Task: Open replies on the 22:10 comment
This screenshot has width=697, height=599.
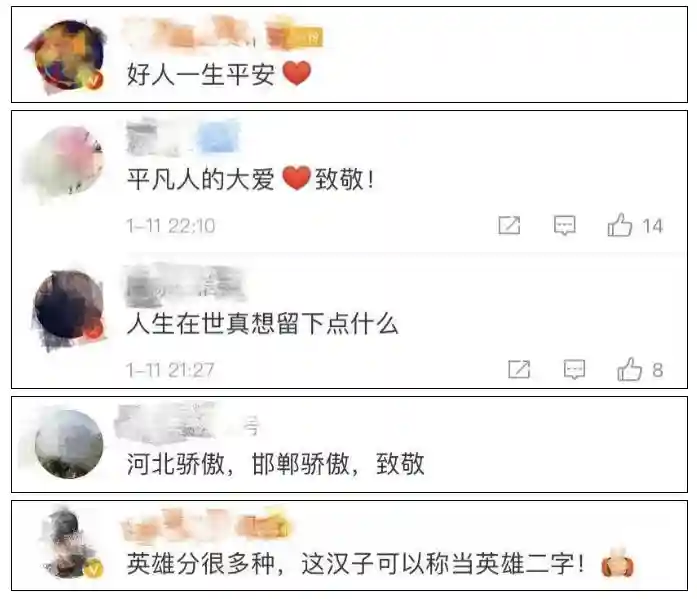Action: (x=565, y=225)
